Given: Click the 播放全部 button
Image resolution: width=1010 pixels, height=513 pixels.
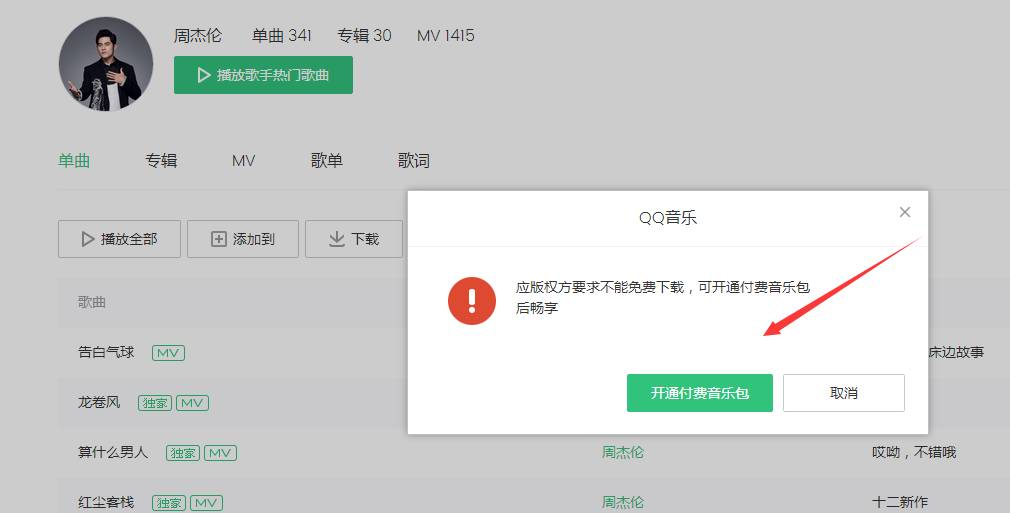Looking at the screenshot, I should tap(119, 239).
